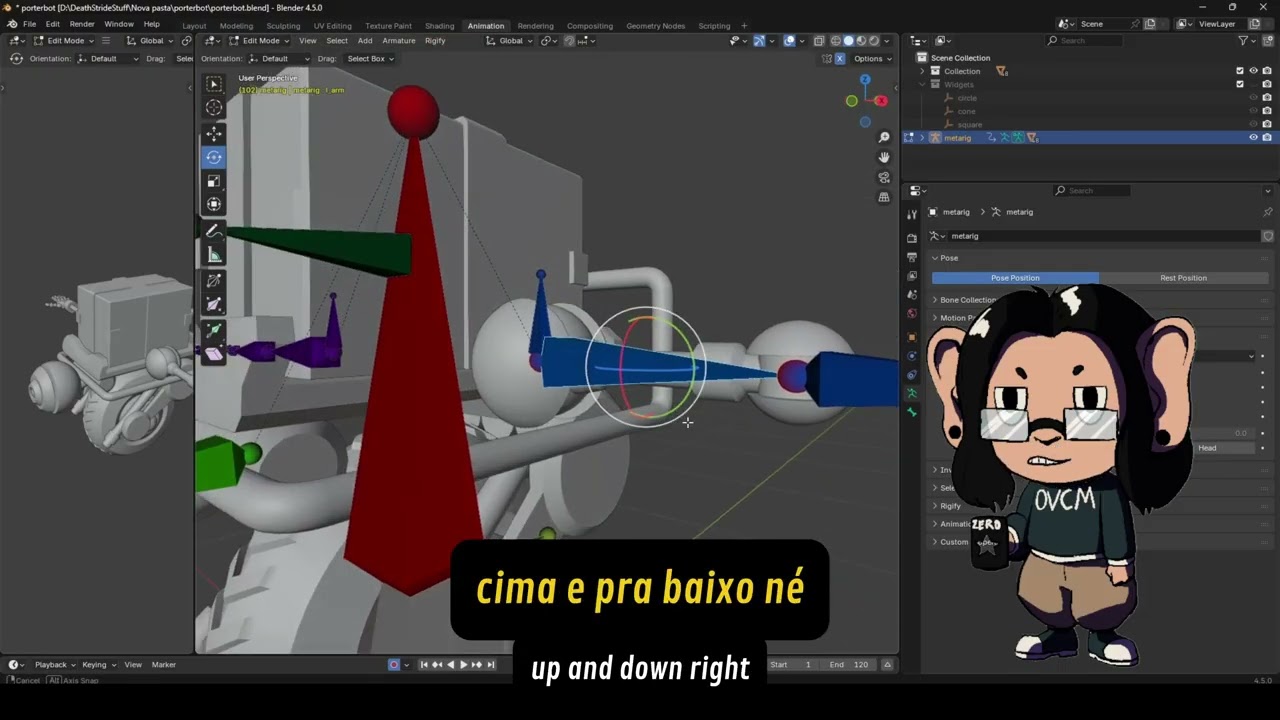Image resolution: width=1280 pixels, height=720 pixels.
Task: Open the Rigify menu
Action: [x=435, y=41]
